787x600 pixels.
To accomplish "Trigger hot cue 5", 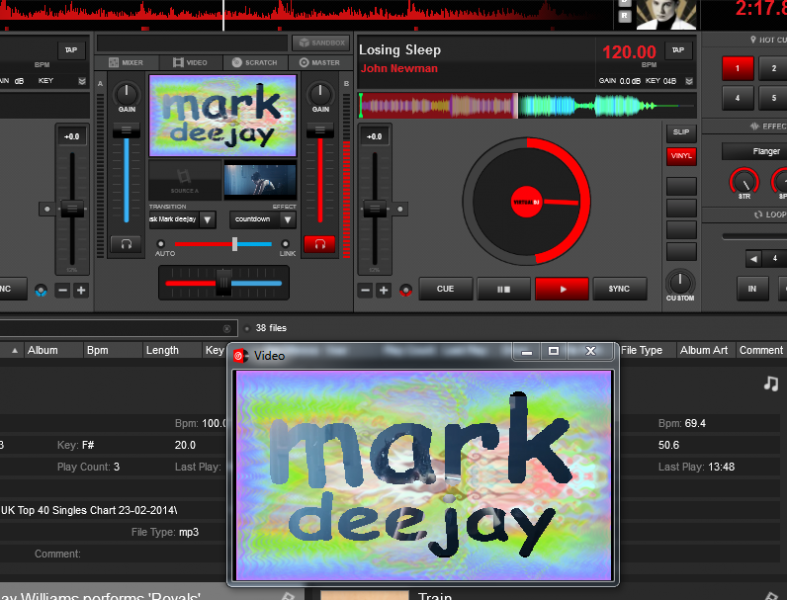I will [x=773, y=98].
